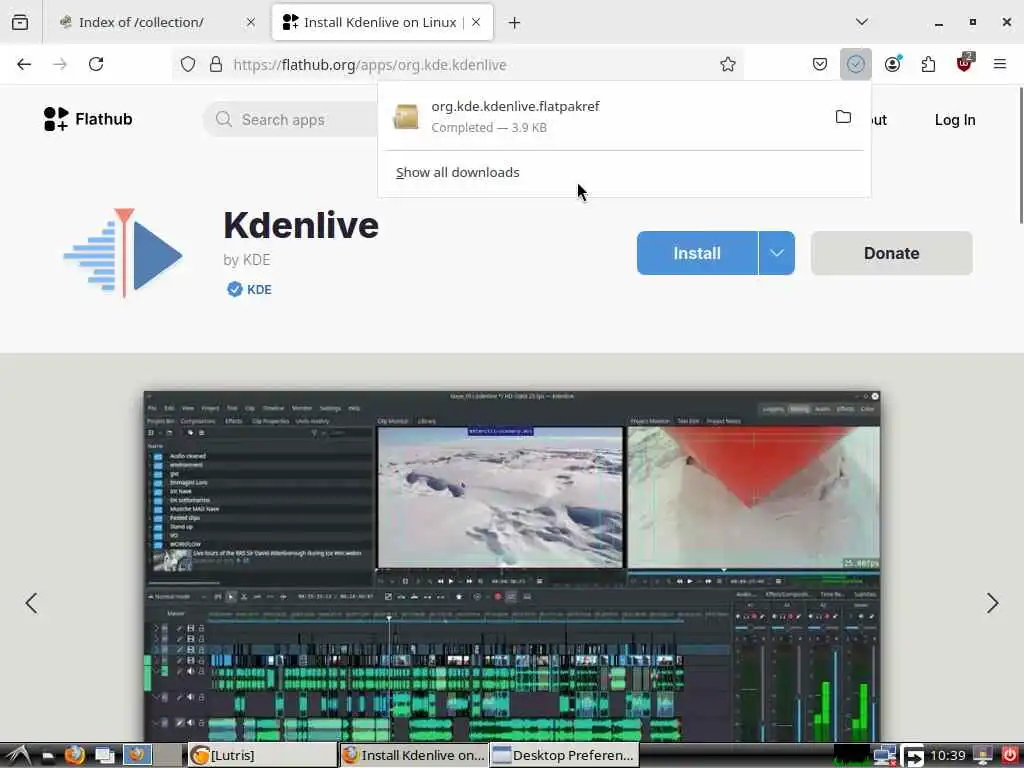Show downloaded file in folder
1024x768 pixels.
[843, 117]
